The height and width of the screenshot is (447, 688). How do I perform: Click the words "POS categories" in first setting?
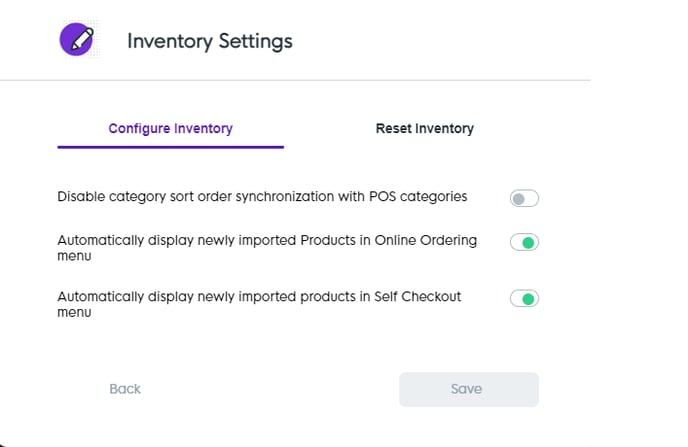[x=421, y=197]
